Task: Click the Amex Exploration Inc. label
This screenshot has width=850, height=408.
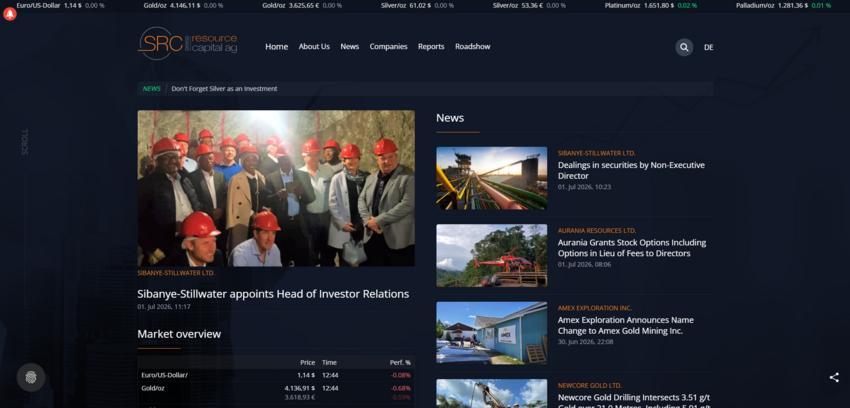Action: pyautogui.click(x=595, y=308)
